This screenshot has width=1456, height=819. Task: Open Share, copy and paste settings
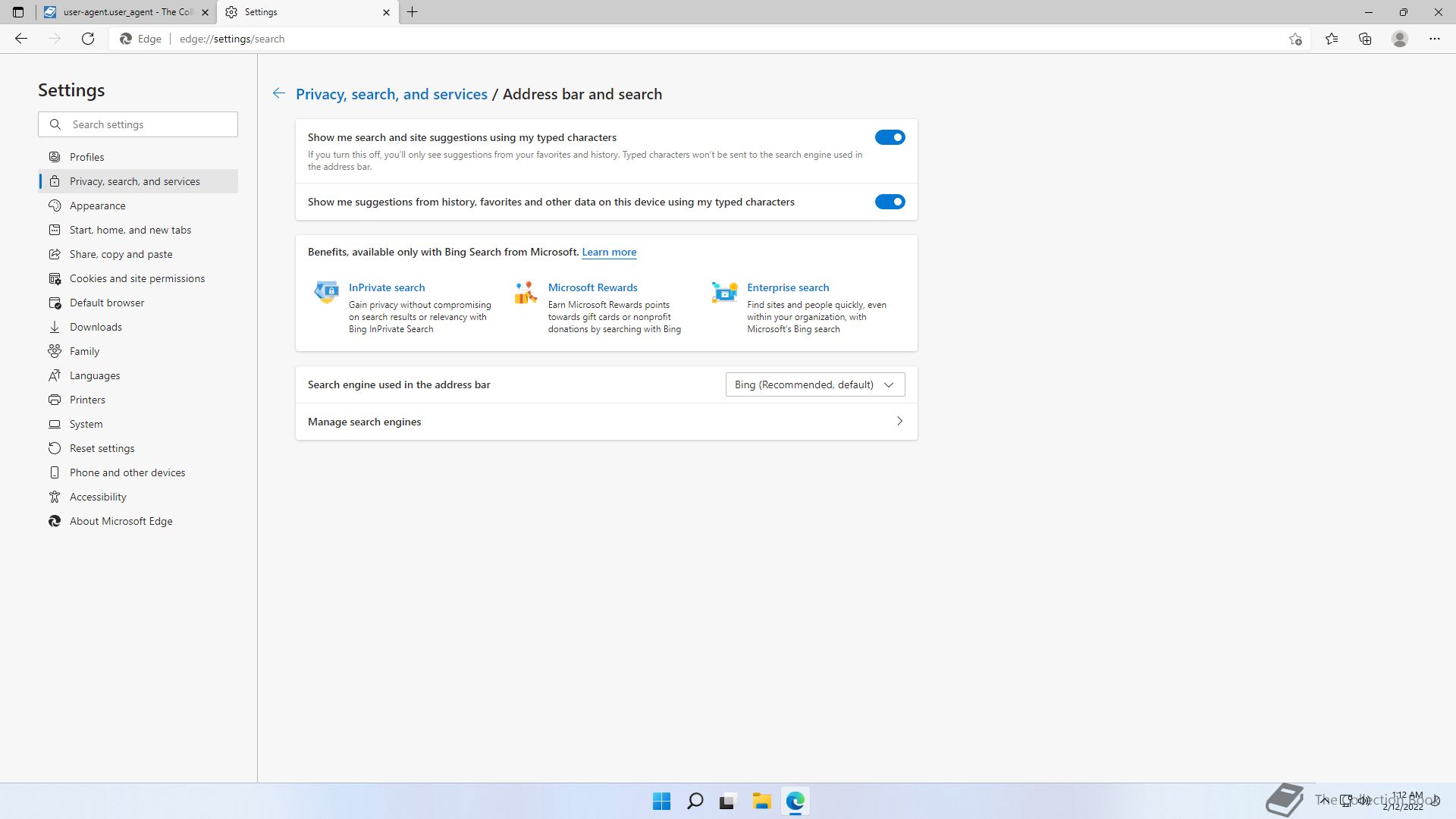tap(138, 254)
